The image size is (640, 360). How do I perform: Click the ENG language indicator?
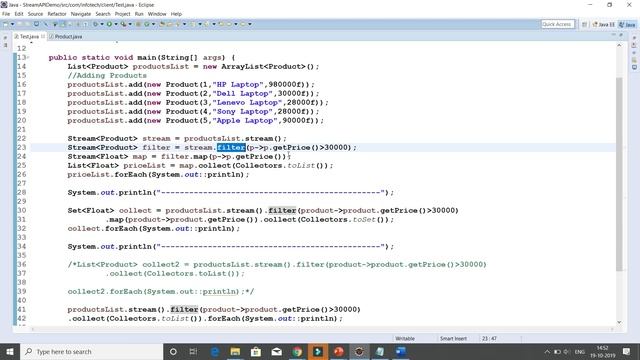(x=580, y=351)
